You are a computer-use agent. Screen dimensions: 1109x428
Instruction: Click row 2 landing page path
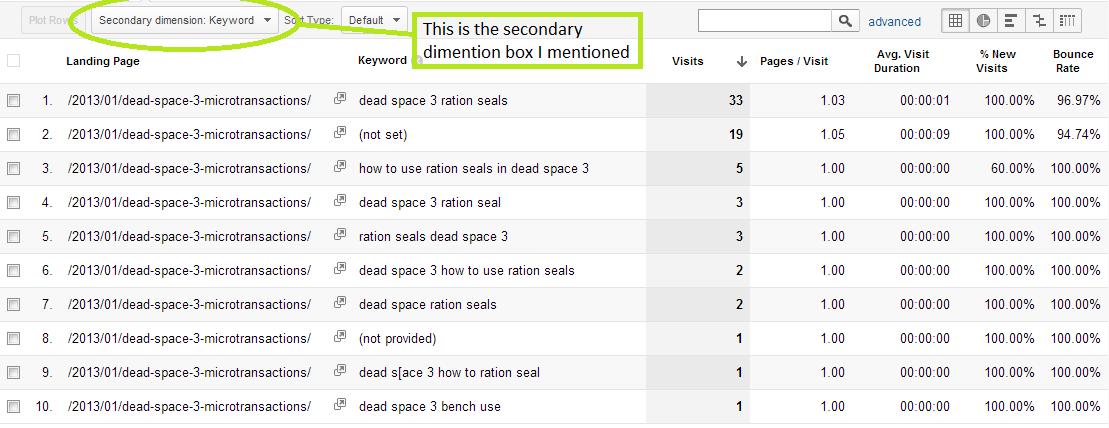click(x=189, y=134)
